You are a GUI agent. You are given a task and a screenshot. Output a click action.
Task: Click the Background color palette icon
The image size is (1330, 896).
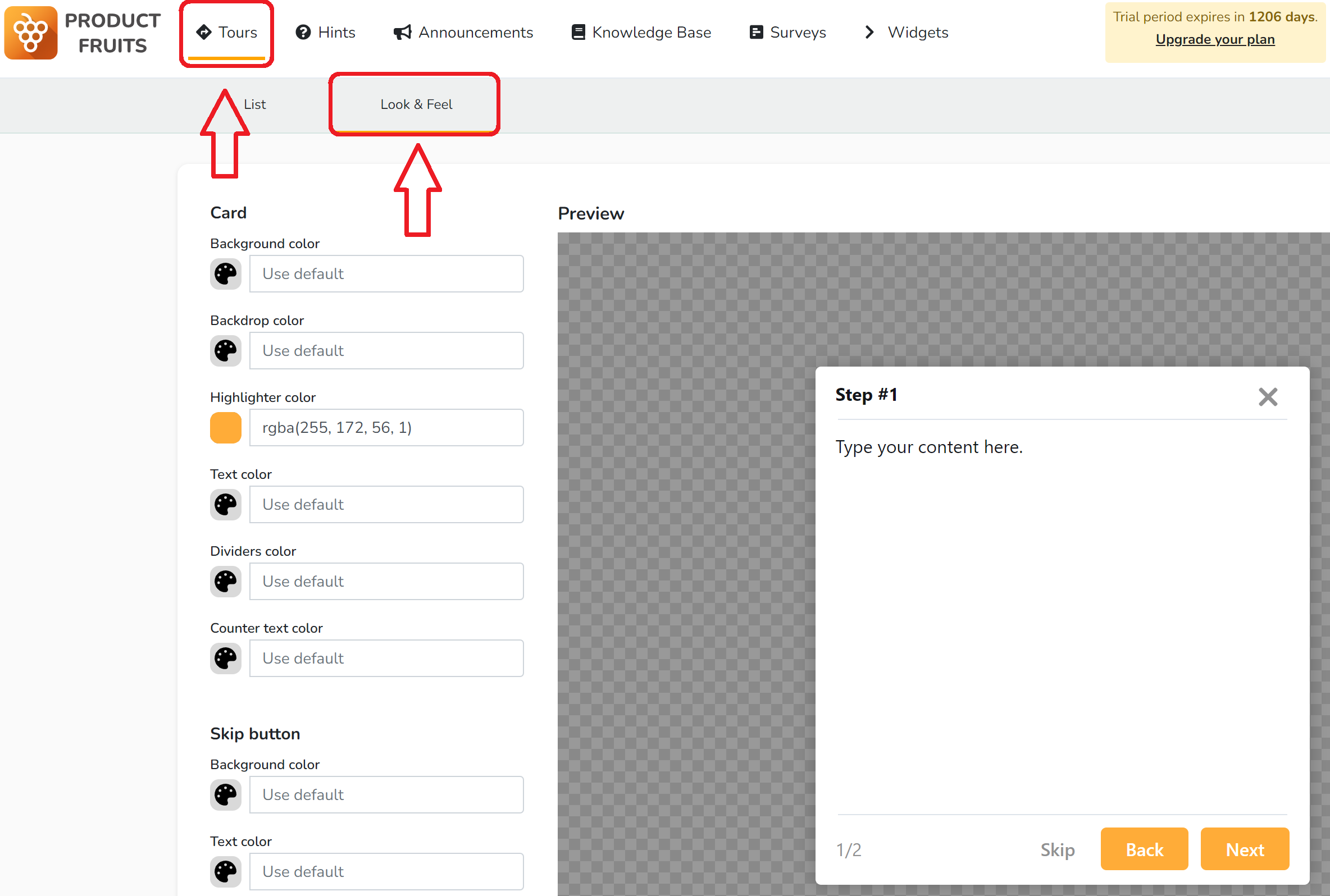pos(225,274)
